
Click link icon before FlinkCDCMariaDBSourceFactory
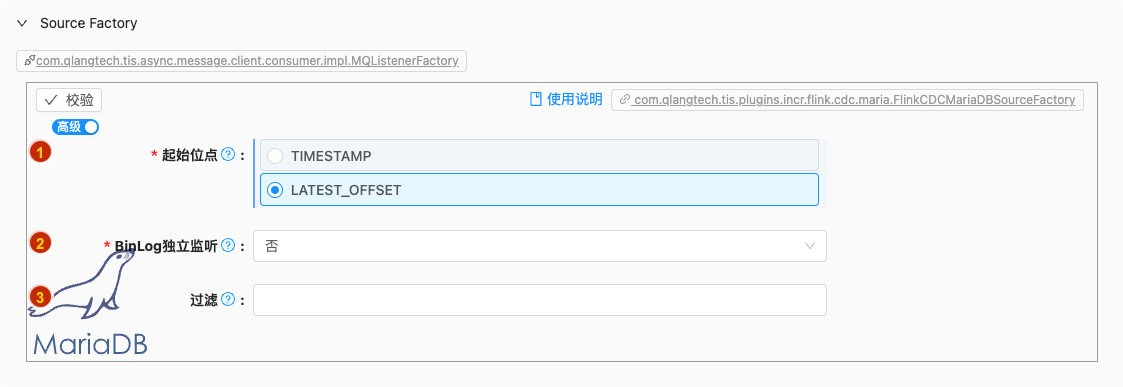tap(625, 100)
